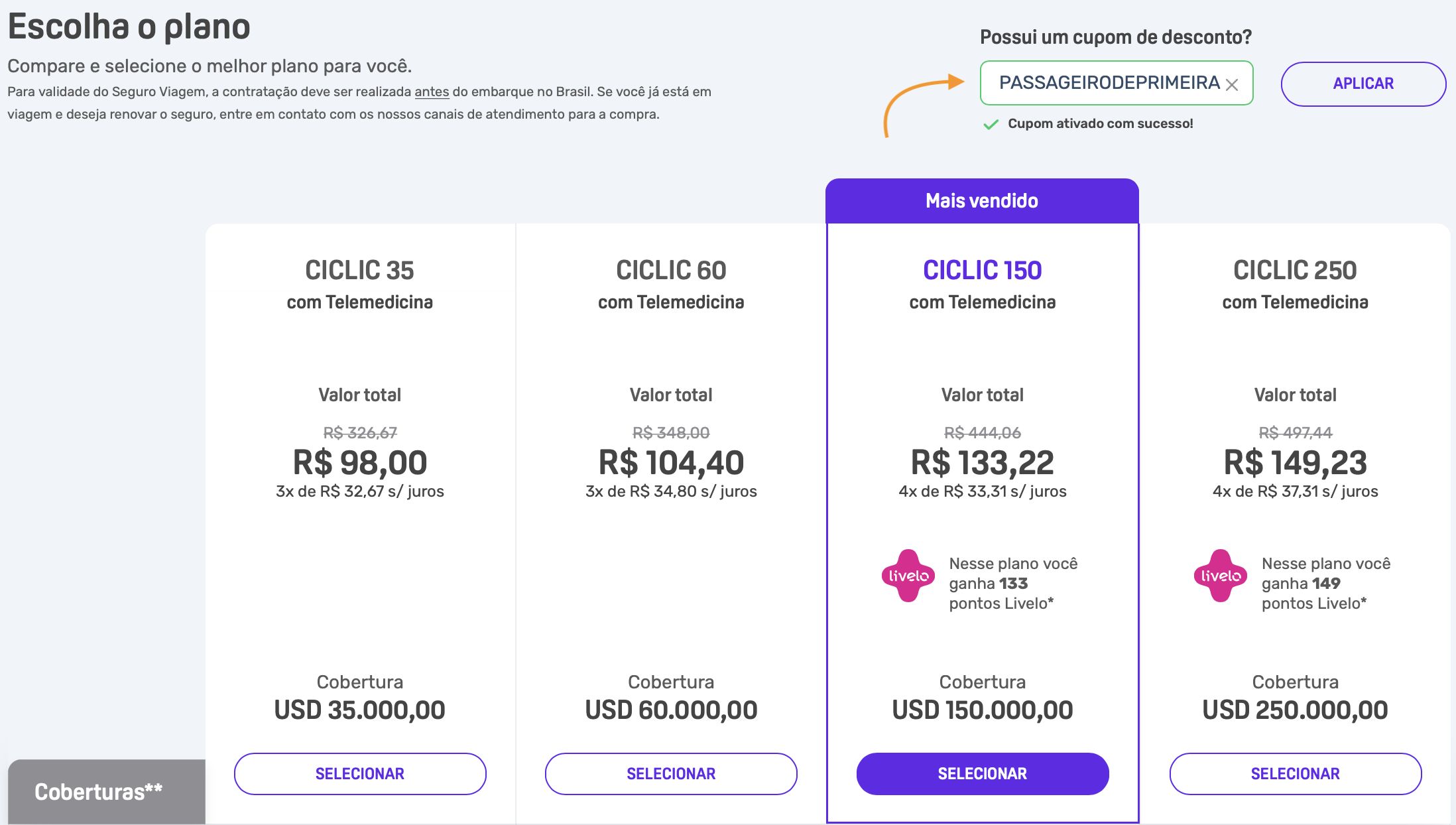
Task: Select the CICLIC 60 plan
Action: coord(671,773)
